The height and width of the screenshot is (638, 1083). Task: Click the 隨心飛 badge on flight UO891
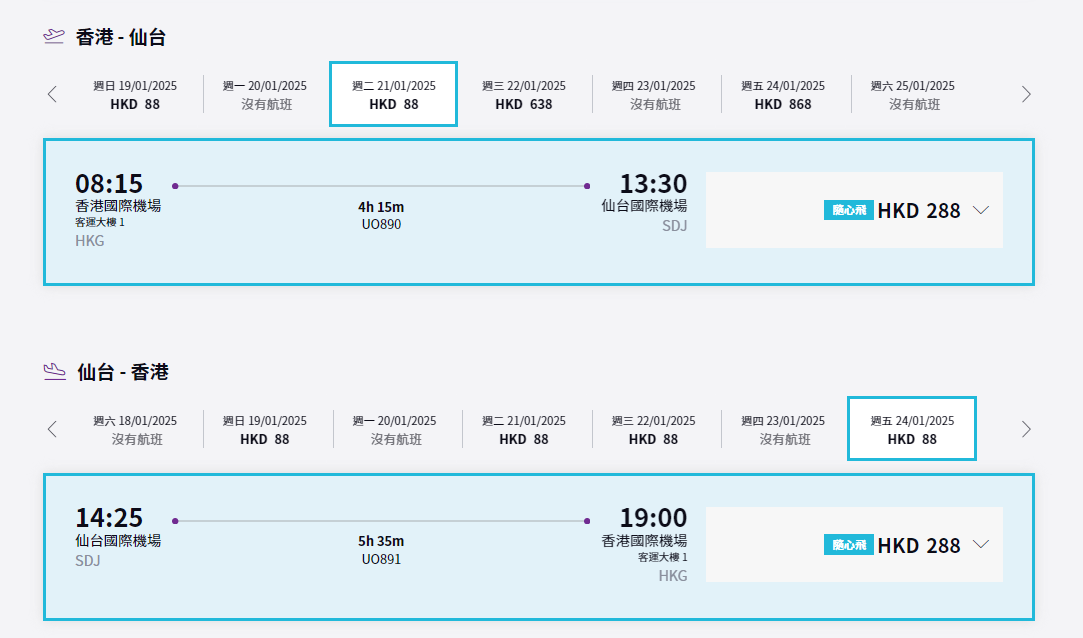click(x=849, y=545)
